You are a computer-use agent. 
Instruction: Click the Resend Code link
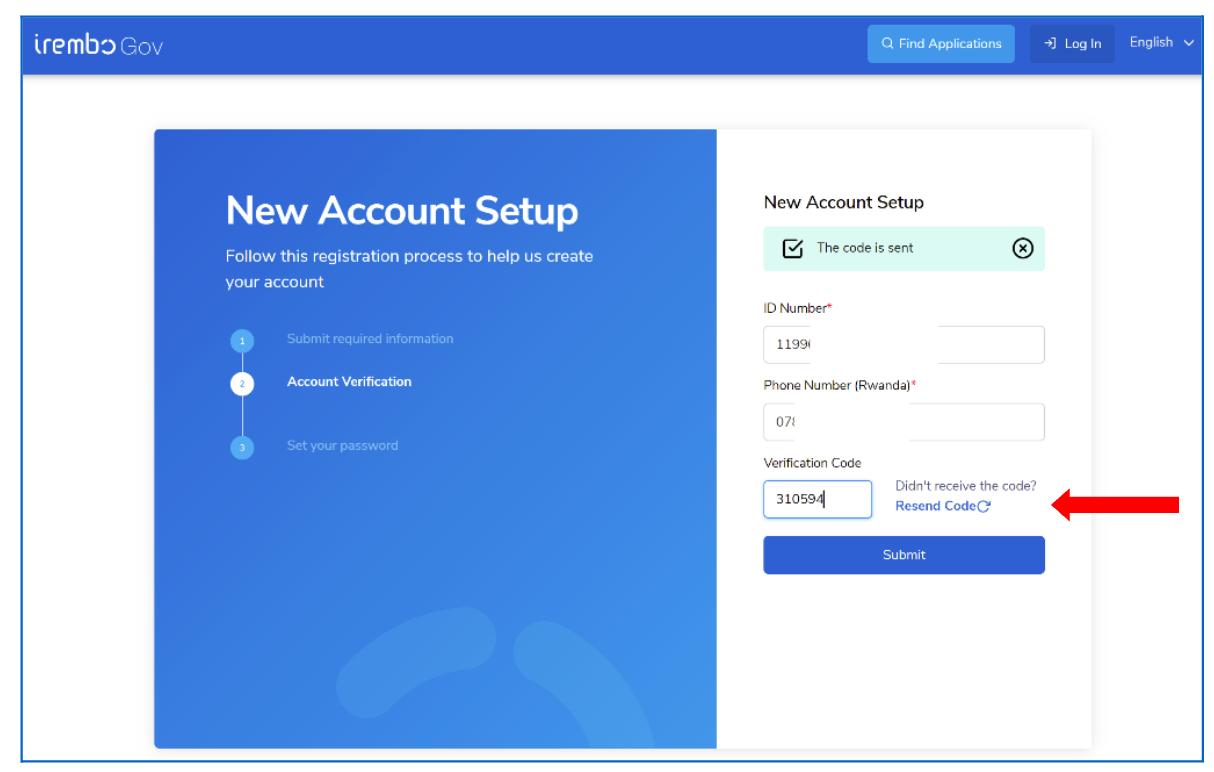(x=943, y=506)
